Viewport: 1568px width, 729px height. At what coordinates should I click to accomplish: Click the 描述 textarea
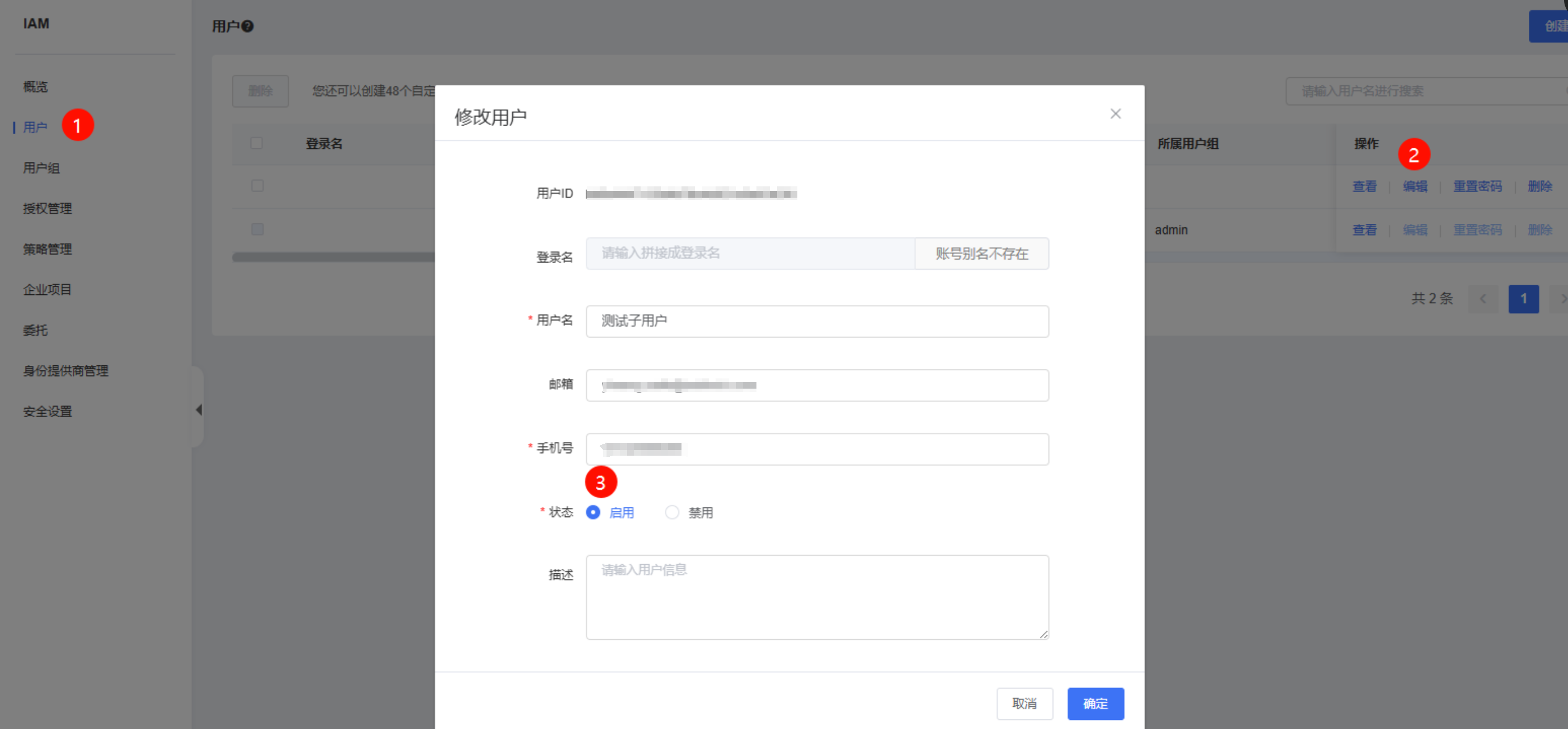(x=817, y=597)
